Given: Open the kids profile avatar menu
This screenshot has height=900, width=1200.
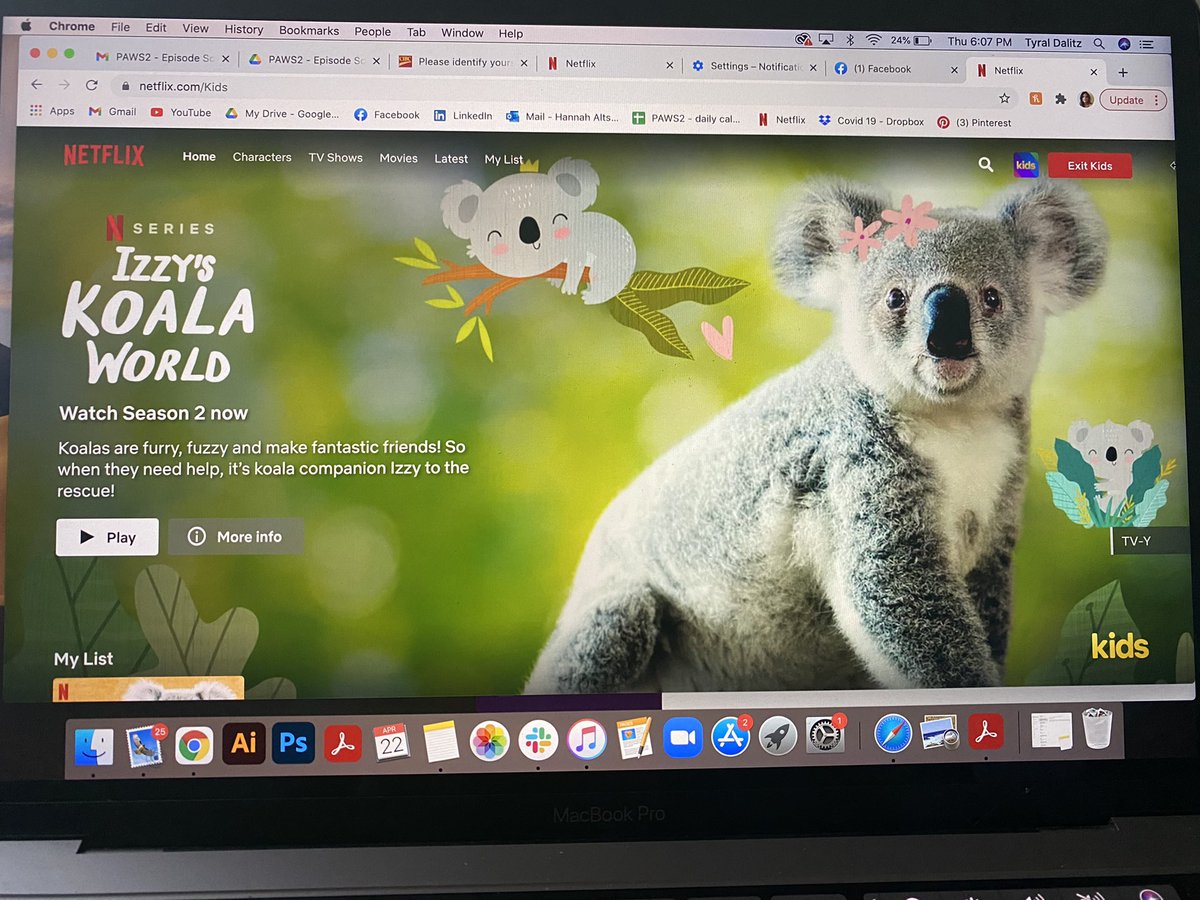Looking at the screenshot, I should pyautogui.click(x=1026, y=165).
